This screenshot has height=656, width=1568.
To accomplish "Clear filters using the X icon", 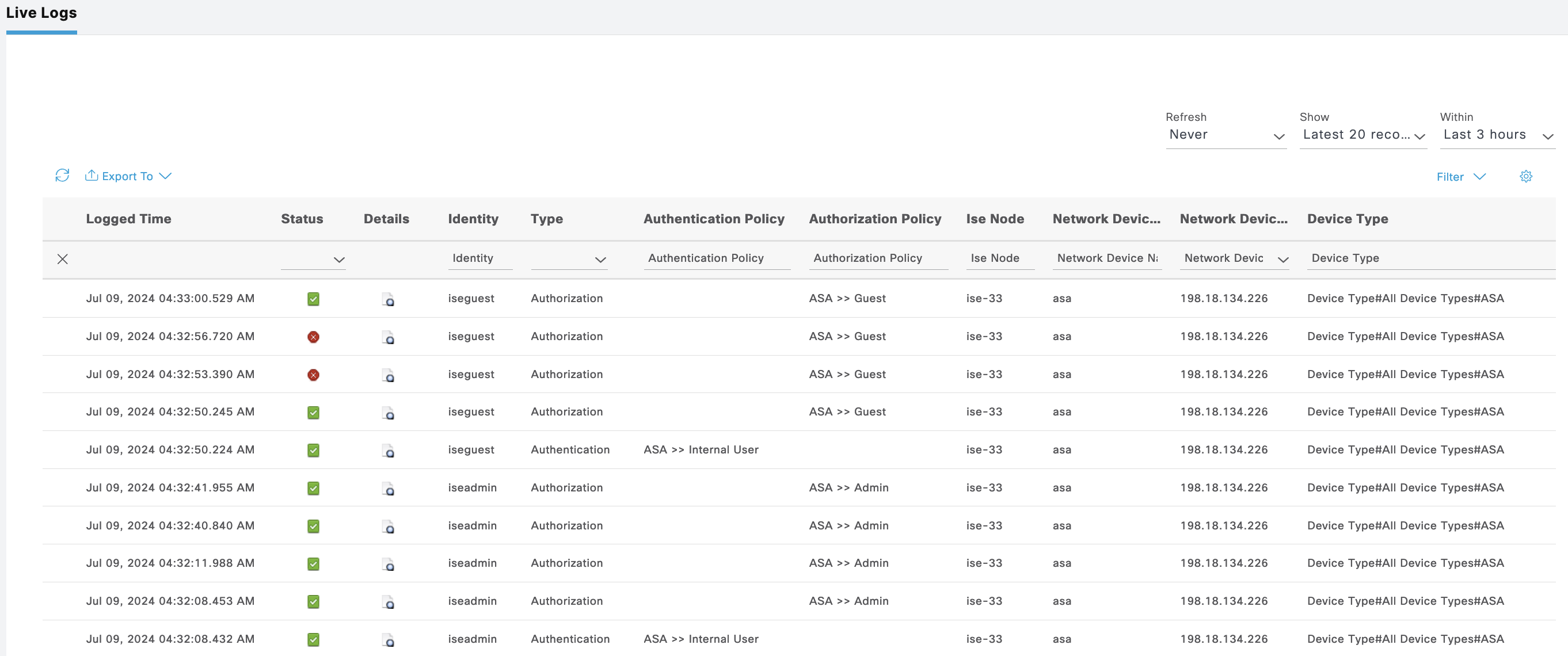I will point(62,260).
